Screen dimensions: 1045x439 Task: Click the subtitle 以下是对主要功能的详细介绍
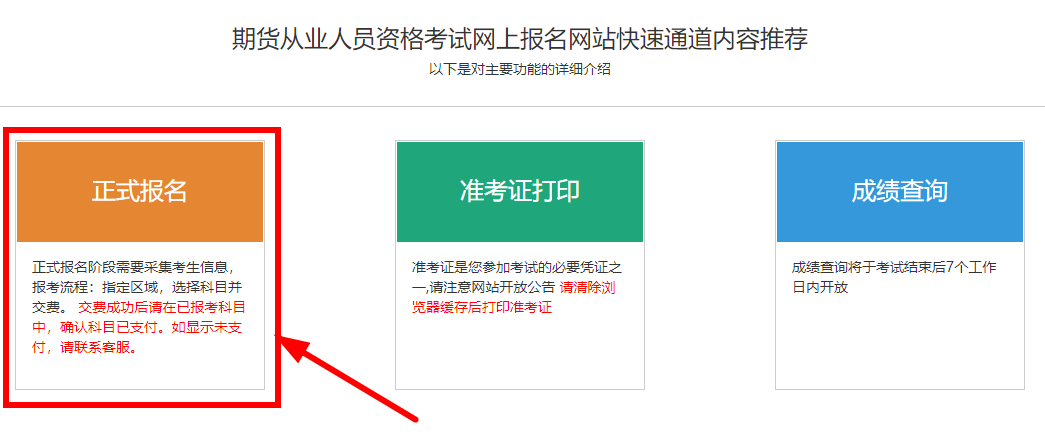520,69
